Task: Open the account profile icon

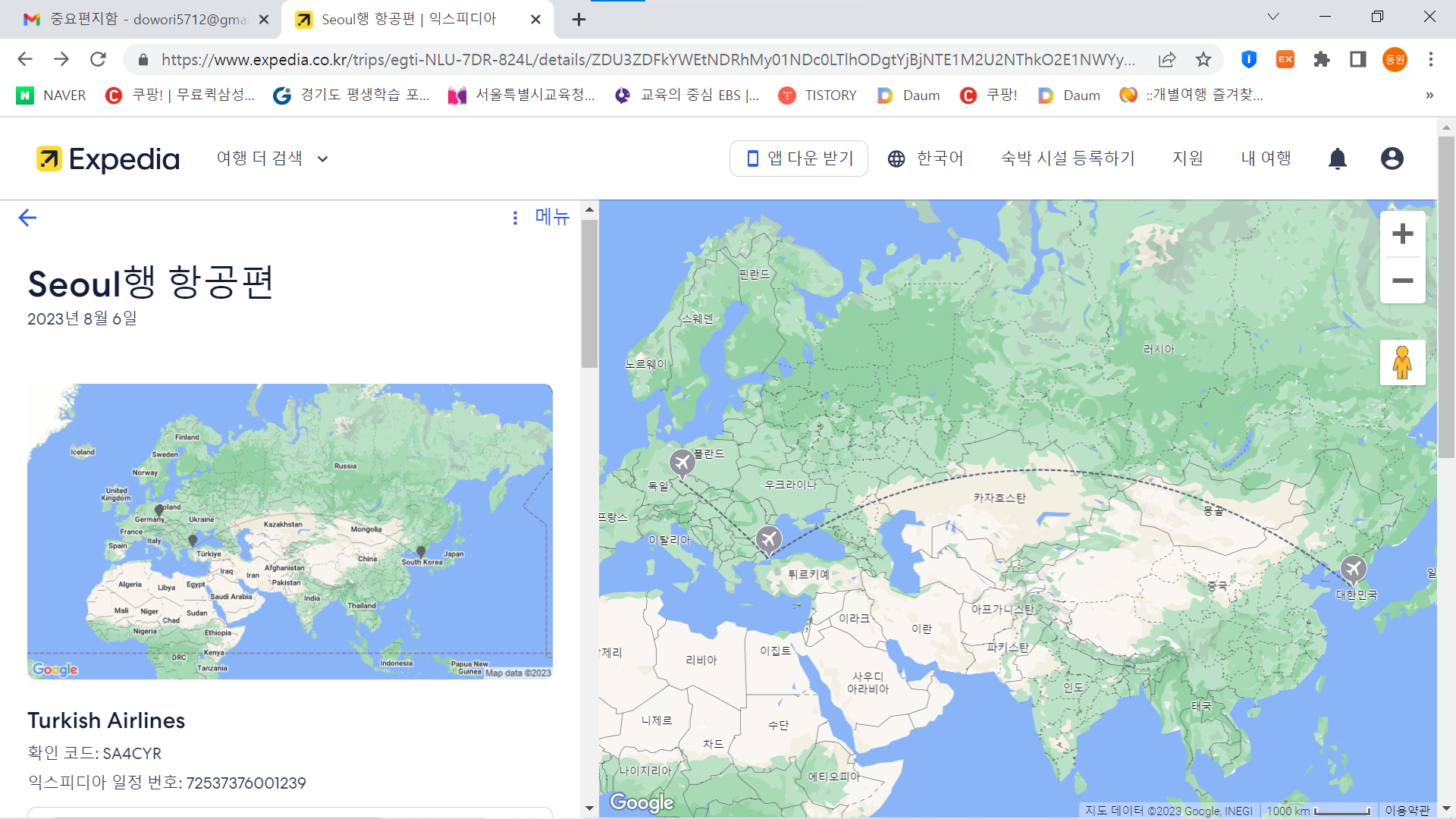Action: pyautogui.click(x=1392, y=158)
